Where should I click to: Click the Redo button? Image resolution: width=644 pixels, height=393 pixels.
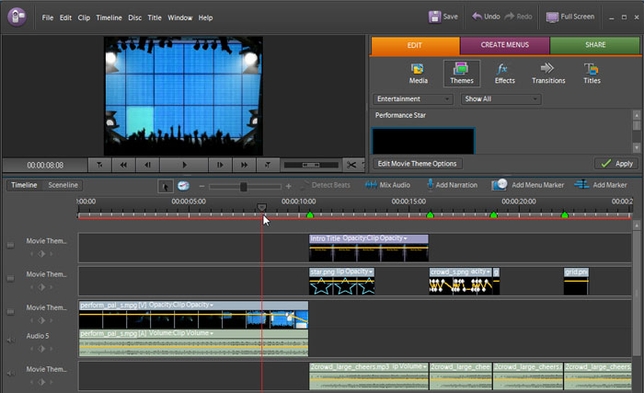tap(518, 16)
